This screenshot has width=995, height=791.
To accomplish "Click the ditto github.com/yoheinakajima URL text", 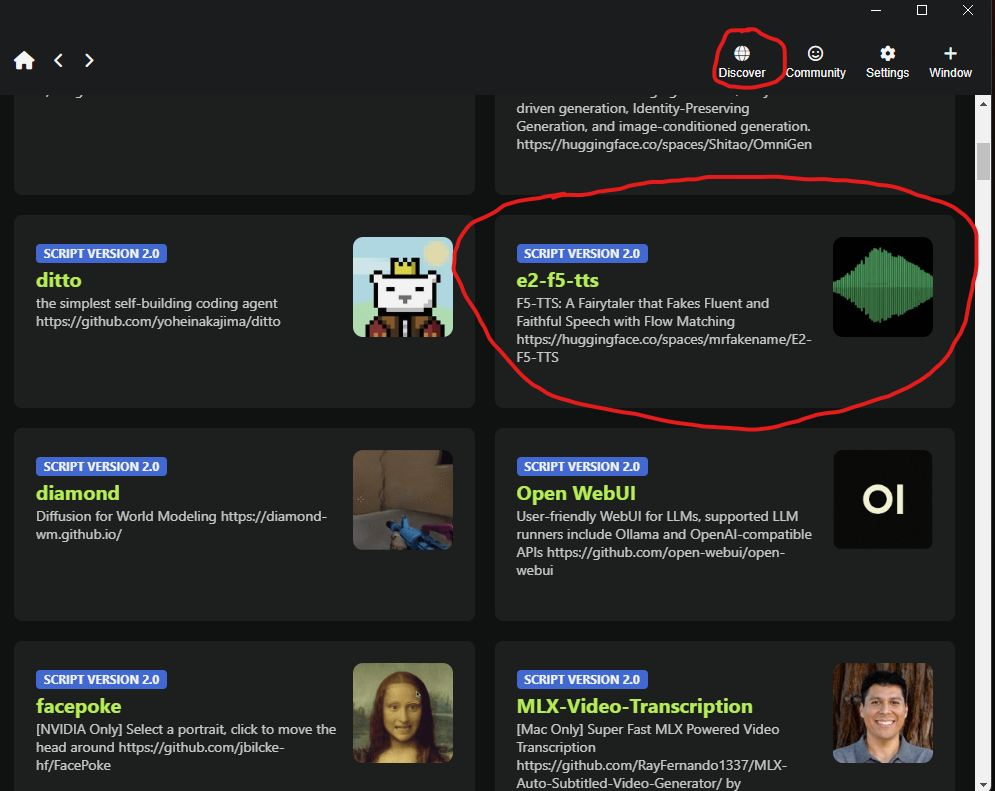I will 158,322.
